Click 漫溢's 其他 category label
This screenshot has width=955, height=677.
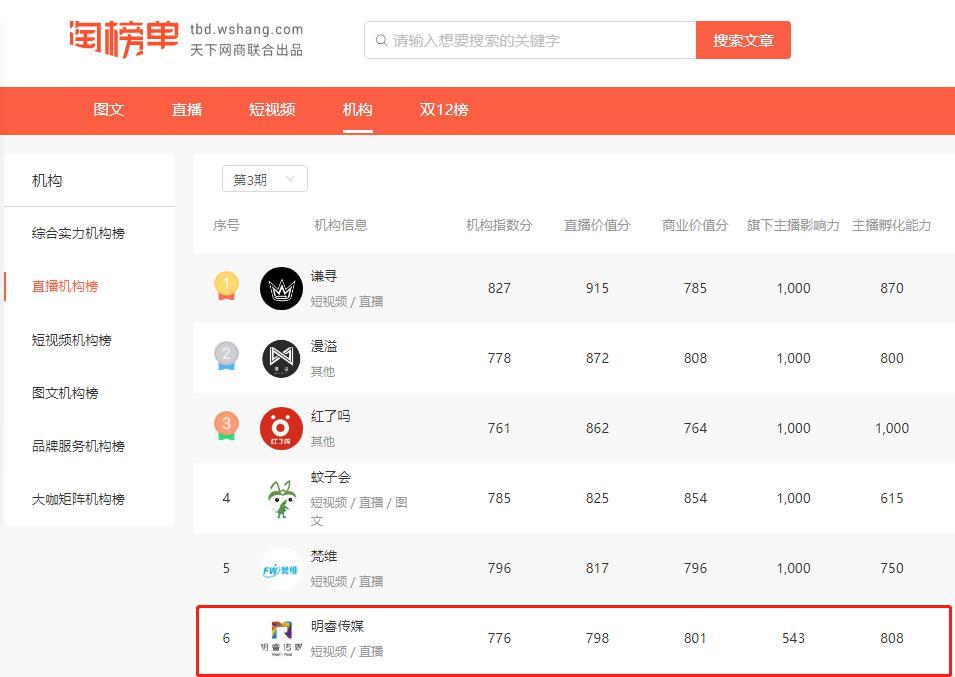pos(323,371)
